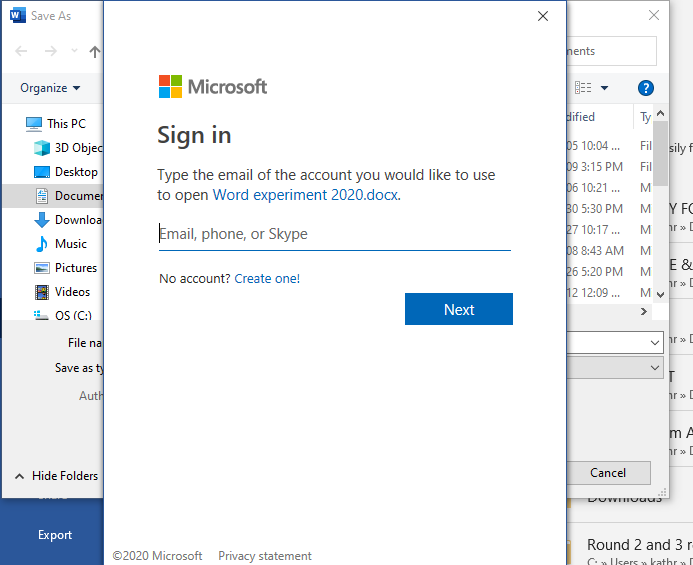Go up one folder level in Save As
The width and height of the screenshot is (693, 565).
(95, 52)
